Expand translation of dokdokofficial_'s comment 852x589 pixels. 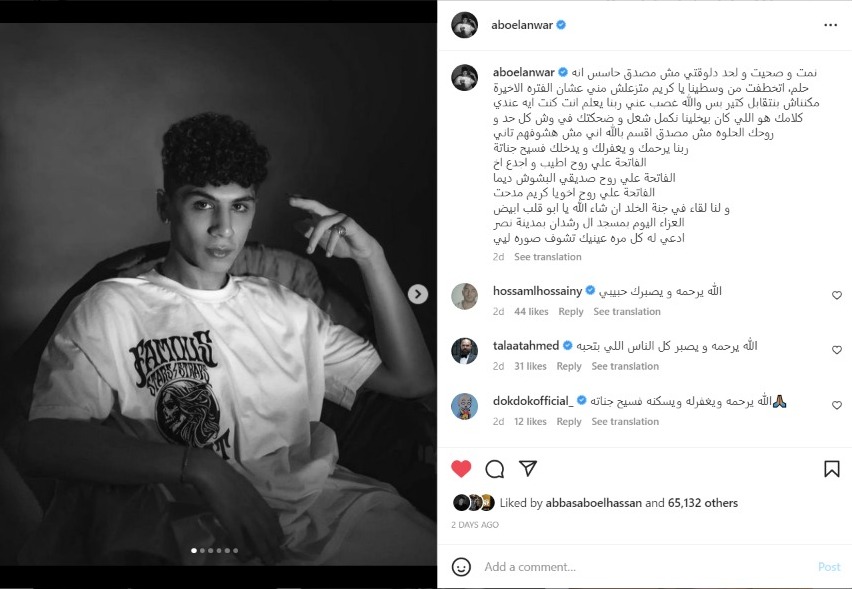[x=625, y=421]
